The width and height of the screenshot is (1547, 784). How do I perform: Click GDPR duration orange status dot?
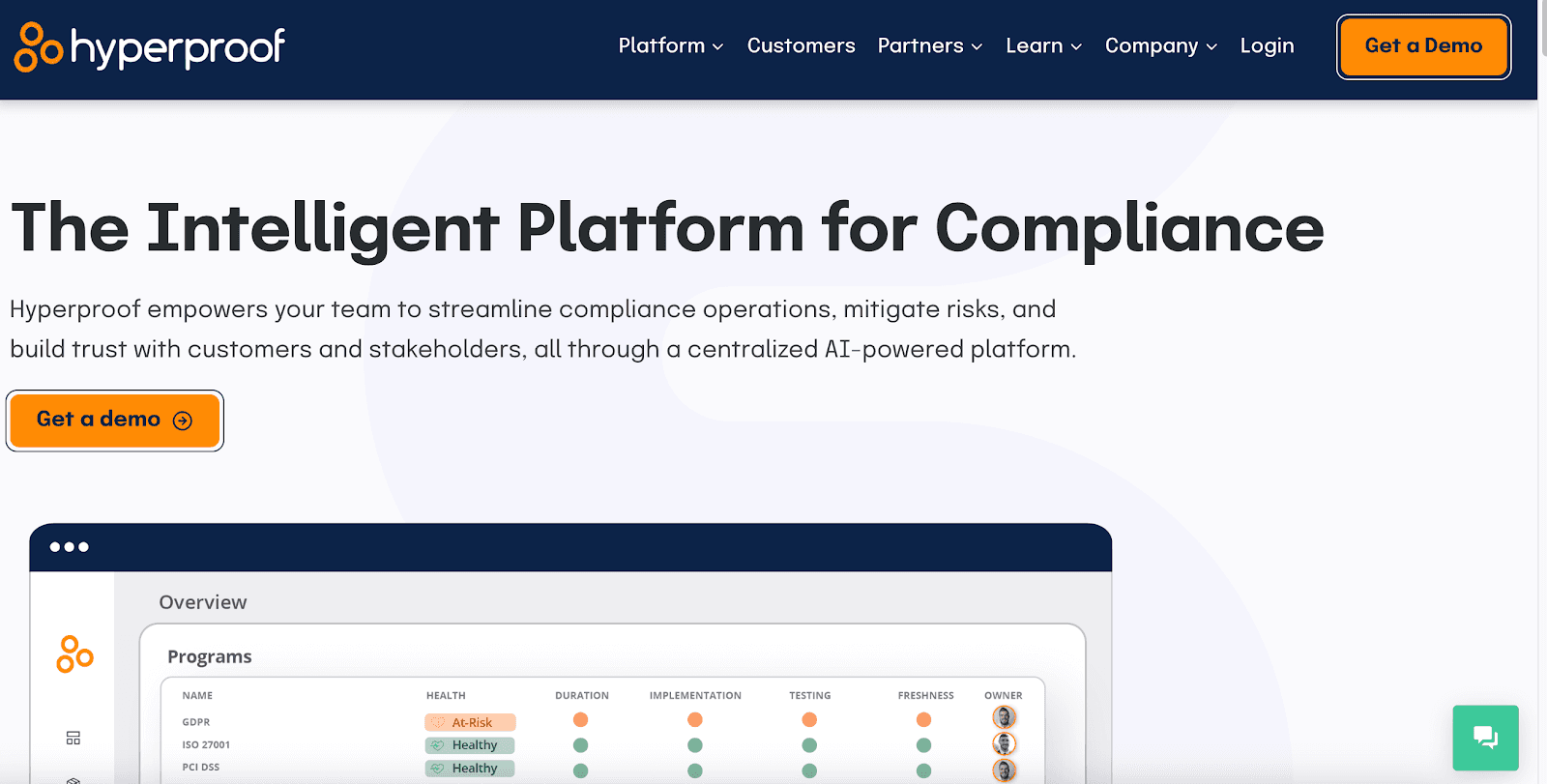point(580,719)
